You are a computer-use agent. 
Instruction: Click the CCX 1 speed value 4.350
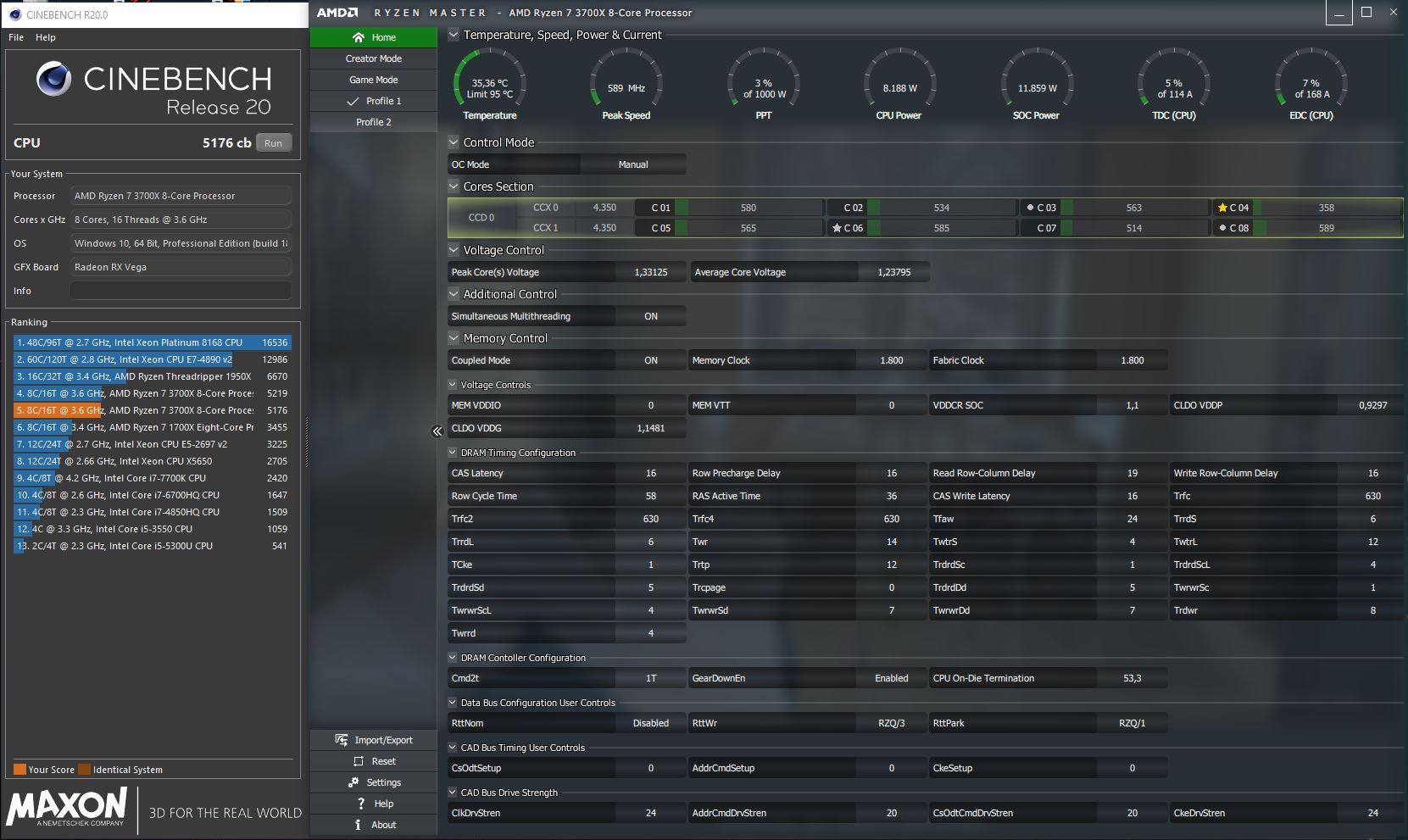(604, 228)
